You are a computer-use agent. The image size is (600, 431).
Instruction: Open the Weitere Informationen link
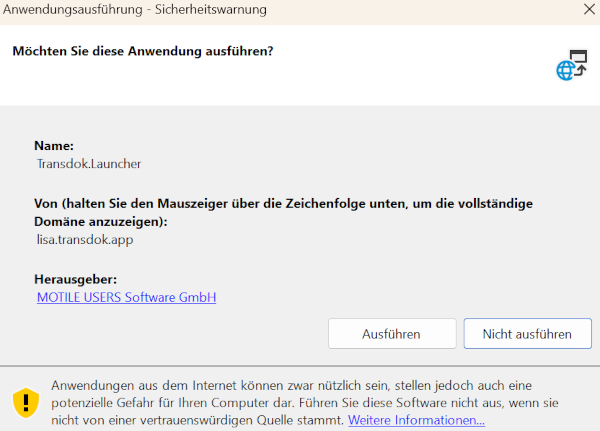(x=416, y=420)
